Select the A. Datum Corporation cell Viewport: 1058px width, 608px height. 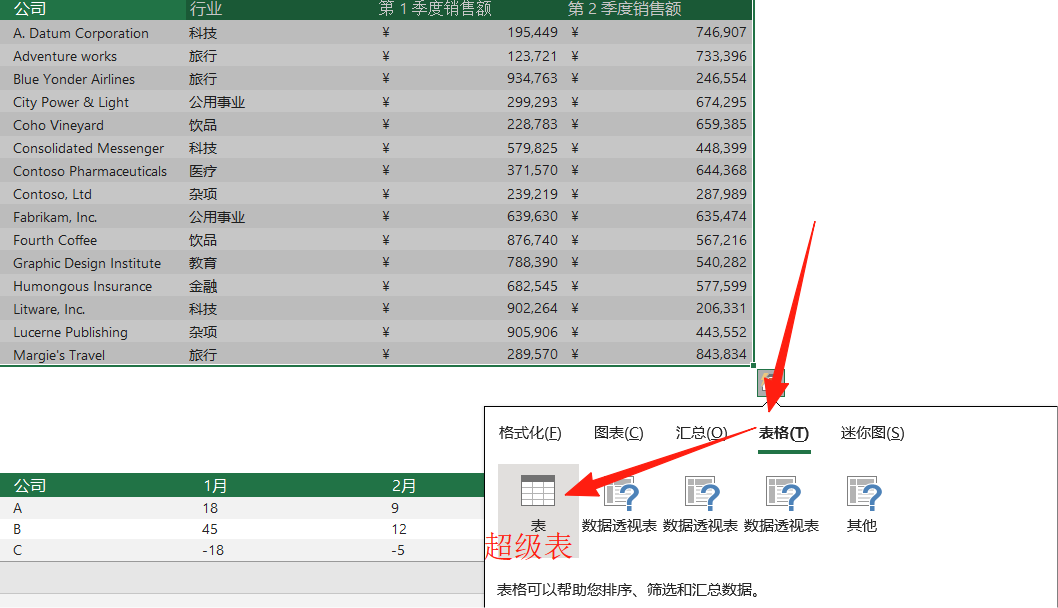80,33
